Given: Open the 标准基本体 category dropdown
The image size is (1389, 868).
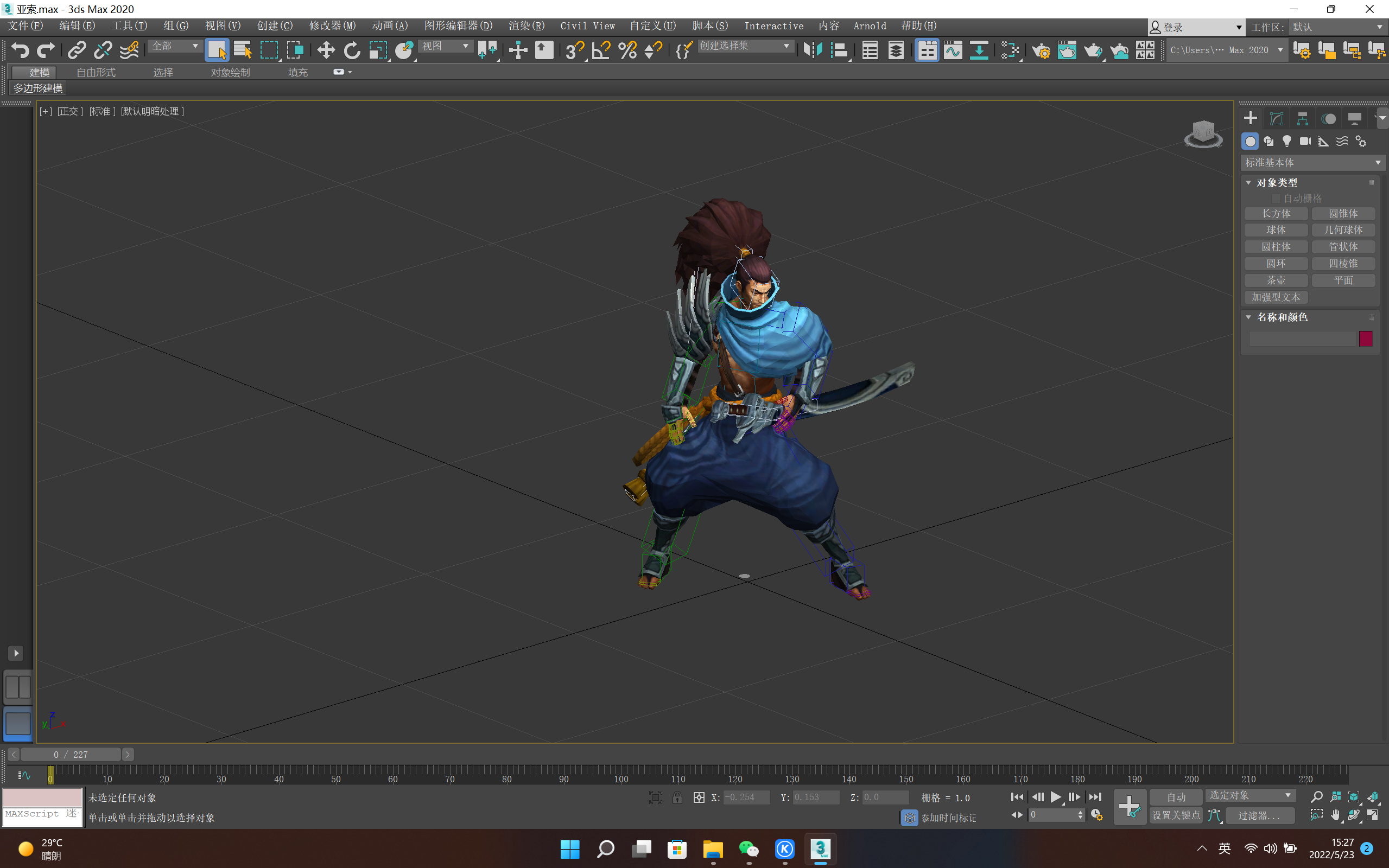Looking at the screenshot, I should [x=1312, y=163].
